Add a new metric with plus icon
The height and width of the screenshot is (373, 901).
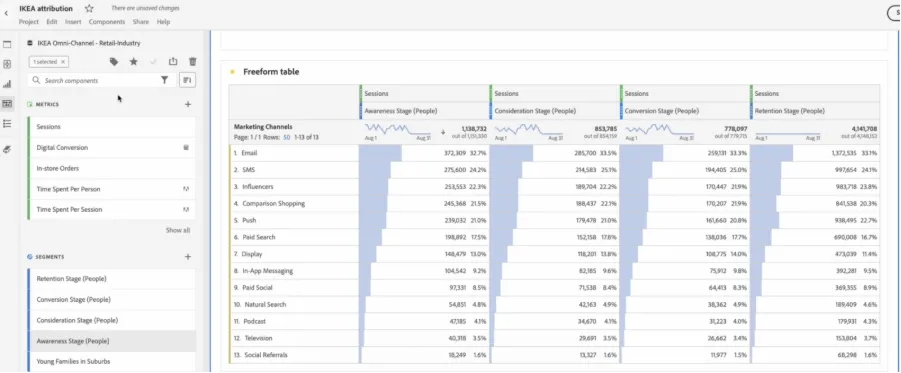click(x=187, y=105)
